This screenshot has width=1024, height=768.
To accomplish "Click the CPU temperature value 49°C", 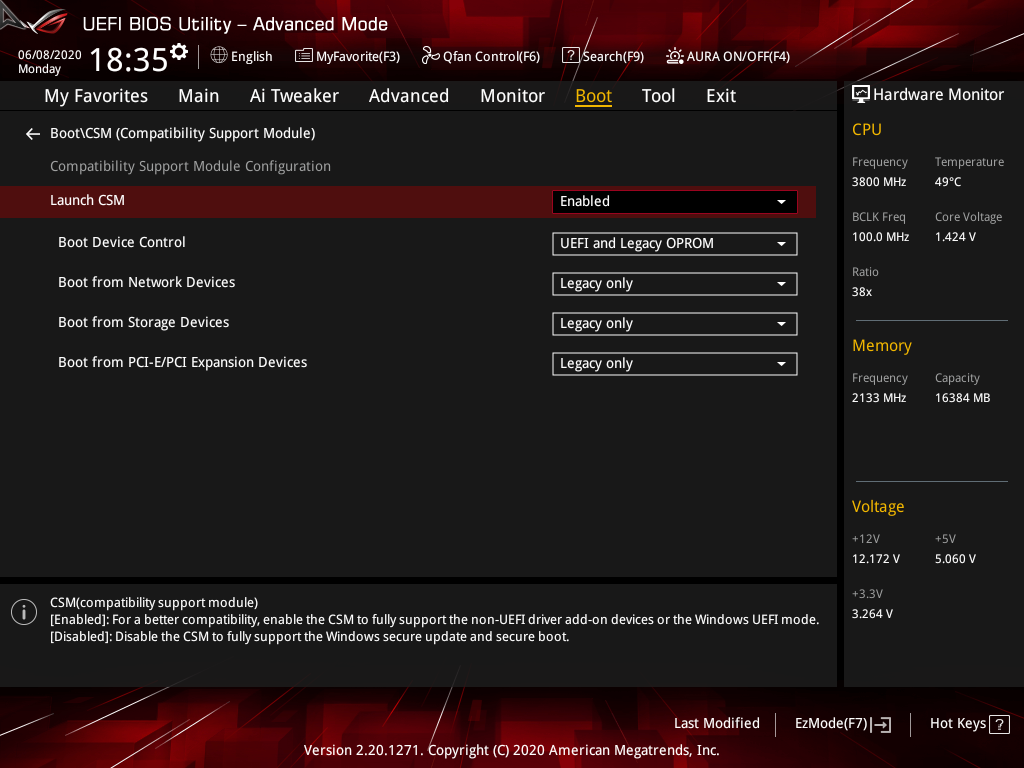I will (x=948, y=182).
